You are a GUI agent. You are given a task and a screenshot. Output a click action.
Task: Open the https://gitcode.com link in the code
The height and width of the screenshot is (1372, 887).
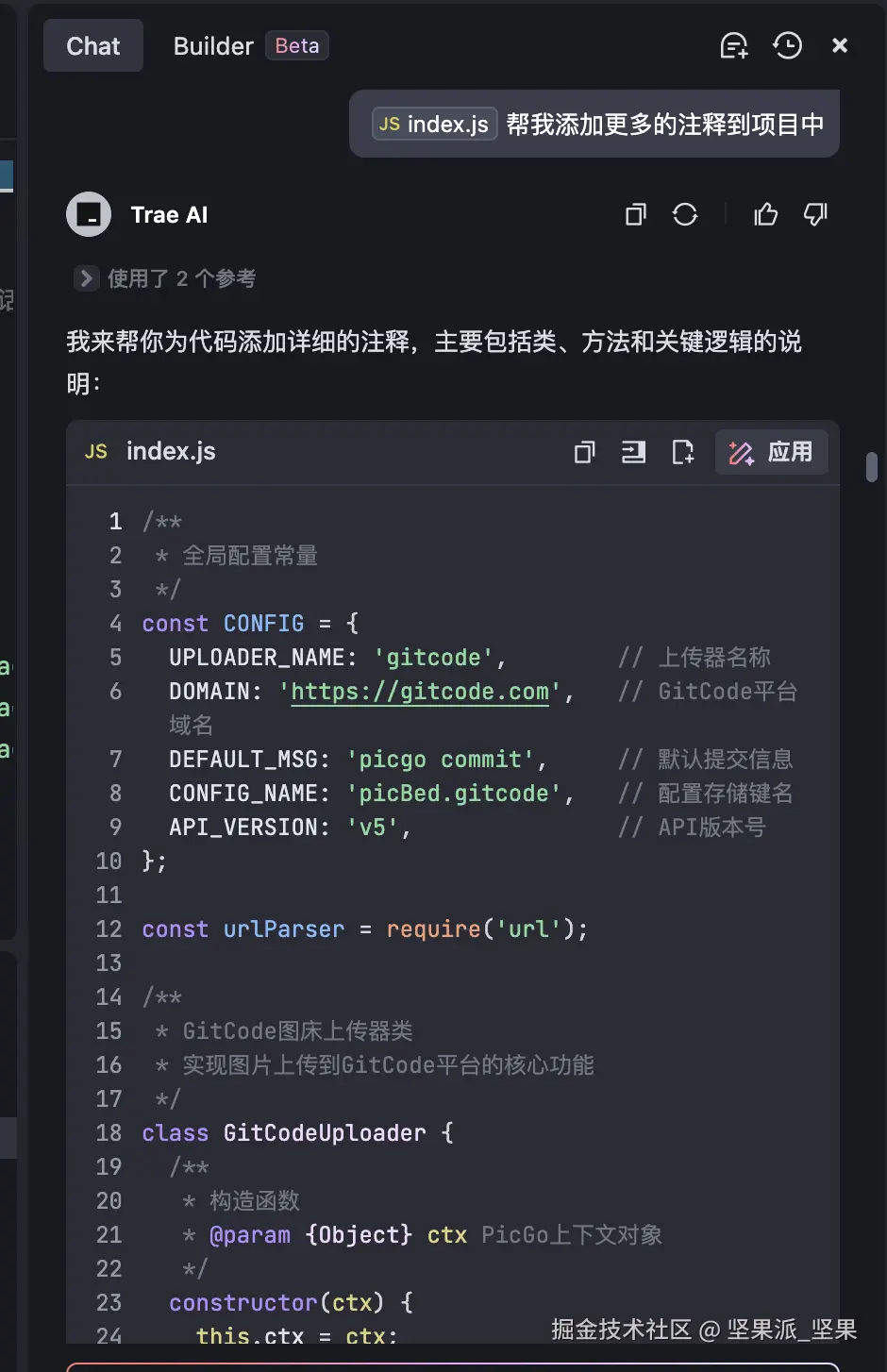pos(419,692)
